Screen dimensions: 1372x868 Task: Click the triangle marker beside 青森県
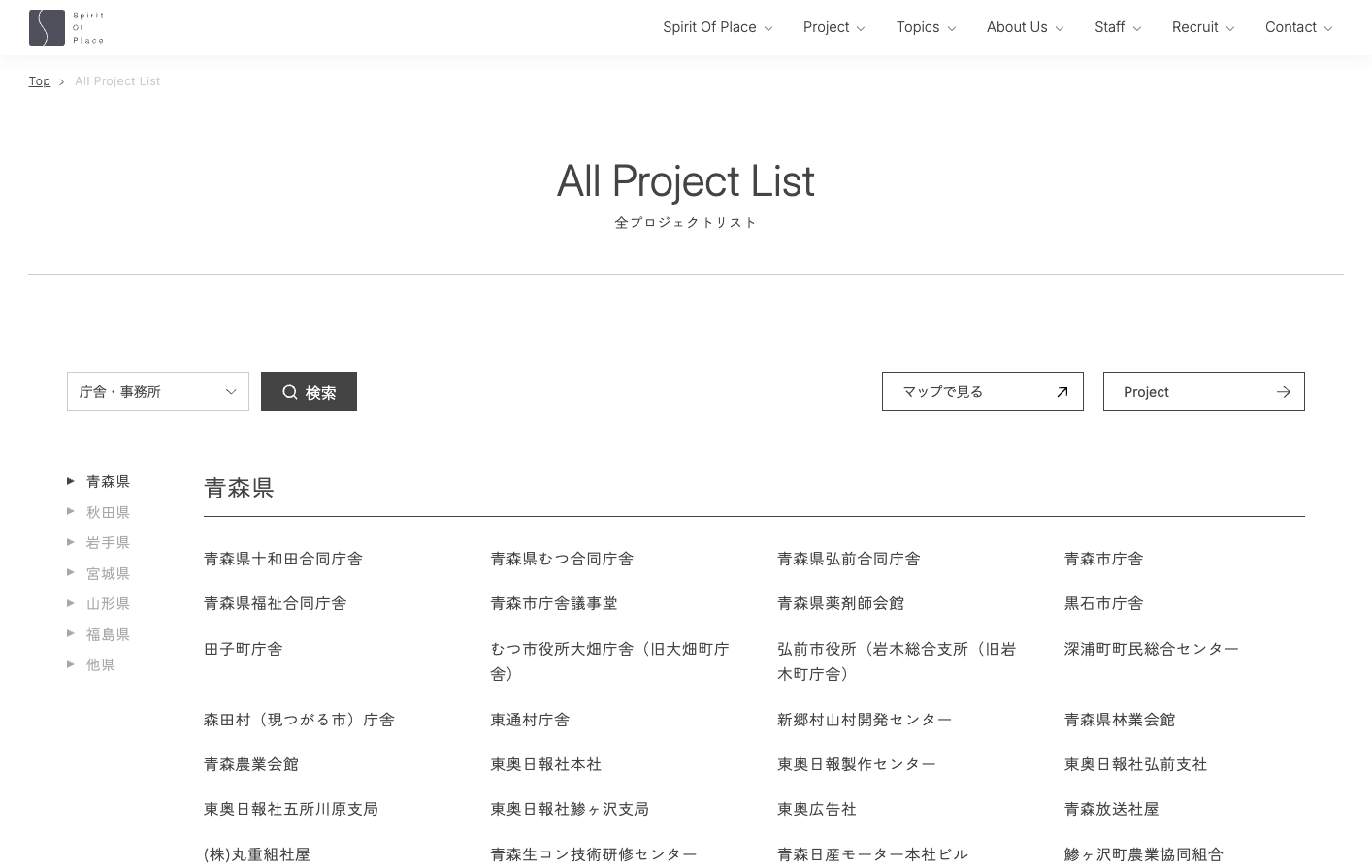(71, 481)
